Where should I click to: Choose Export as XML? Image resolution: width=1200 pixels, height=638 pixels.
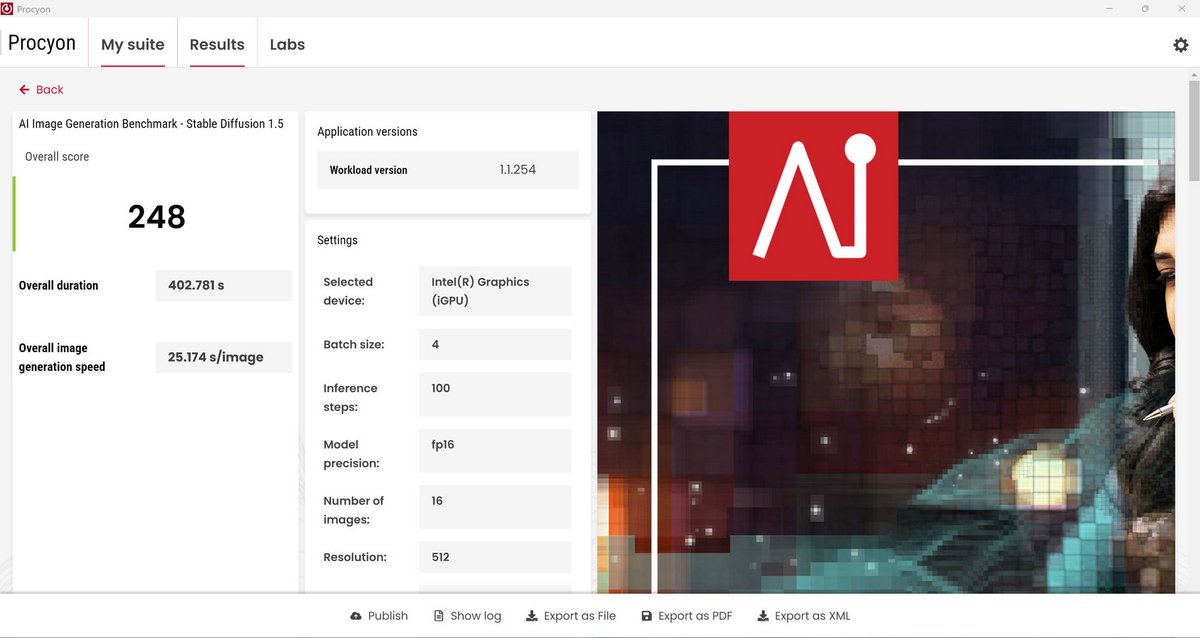click(x=804, y=616)
